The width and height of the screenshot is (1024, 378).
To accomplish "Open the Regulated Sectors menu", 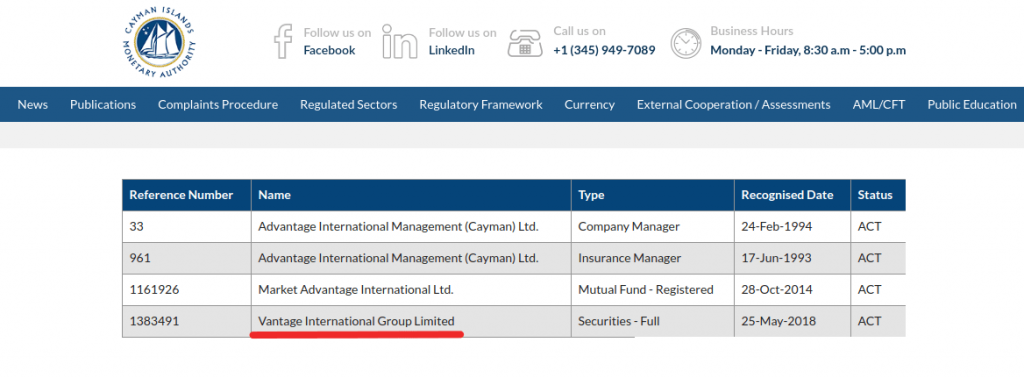I will (349, 104).
